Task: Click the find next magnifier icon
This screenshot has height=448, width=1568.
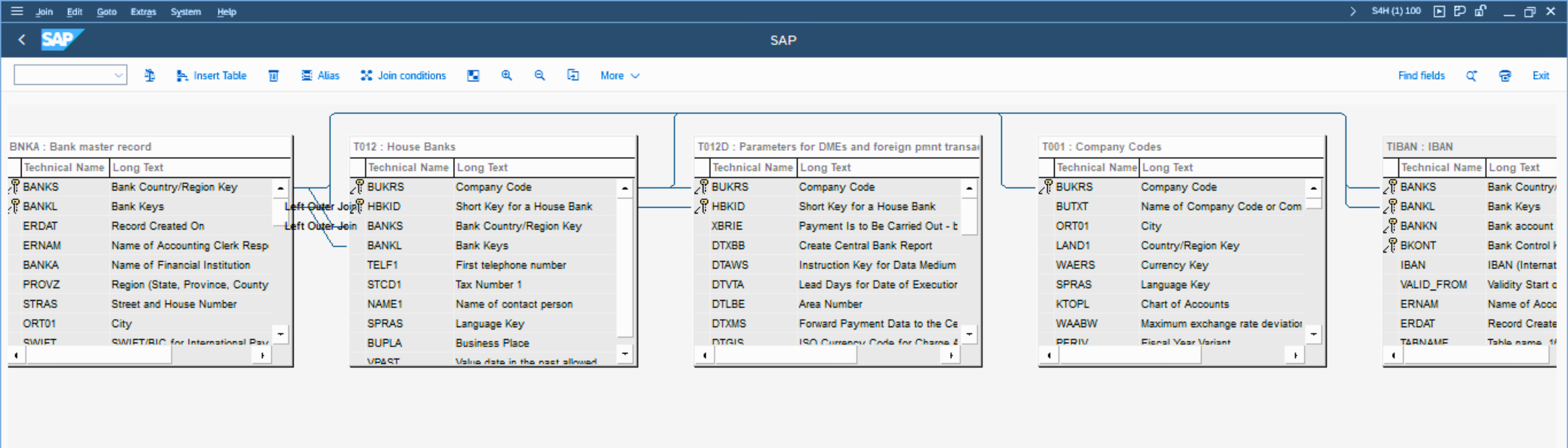Action: point(1471,75)
